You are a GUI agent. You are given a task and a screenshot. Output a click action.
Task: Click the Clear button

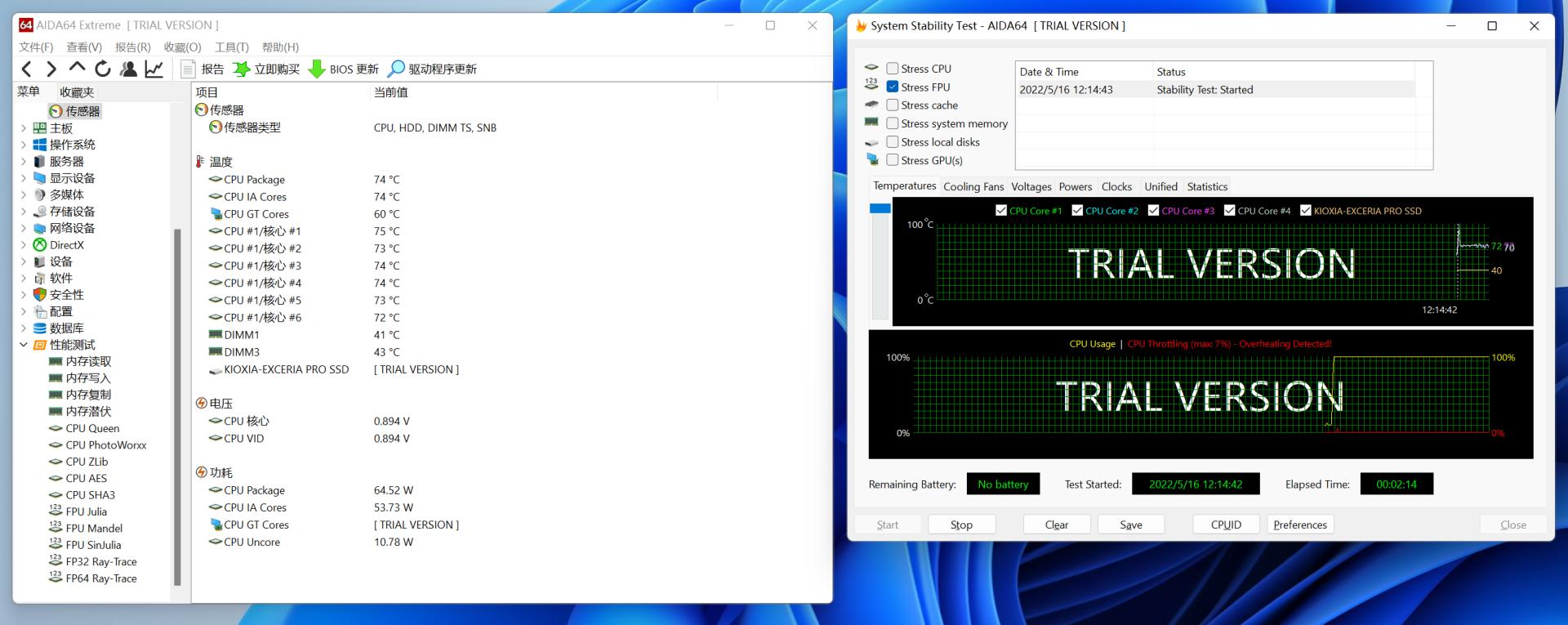[x=1057, y=525]
